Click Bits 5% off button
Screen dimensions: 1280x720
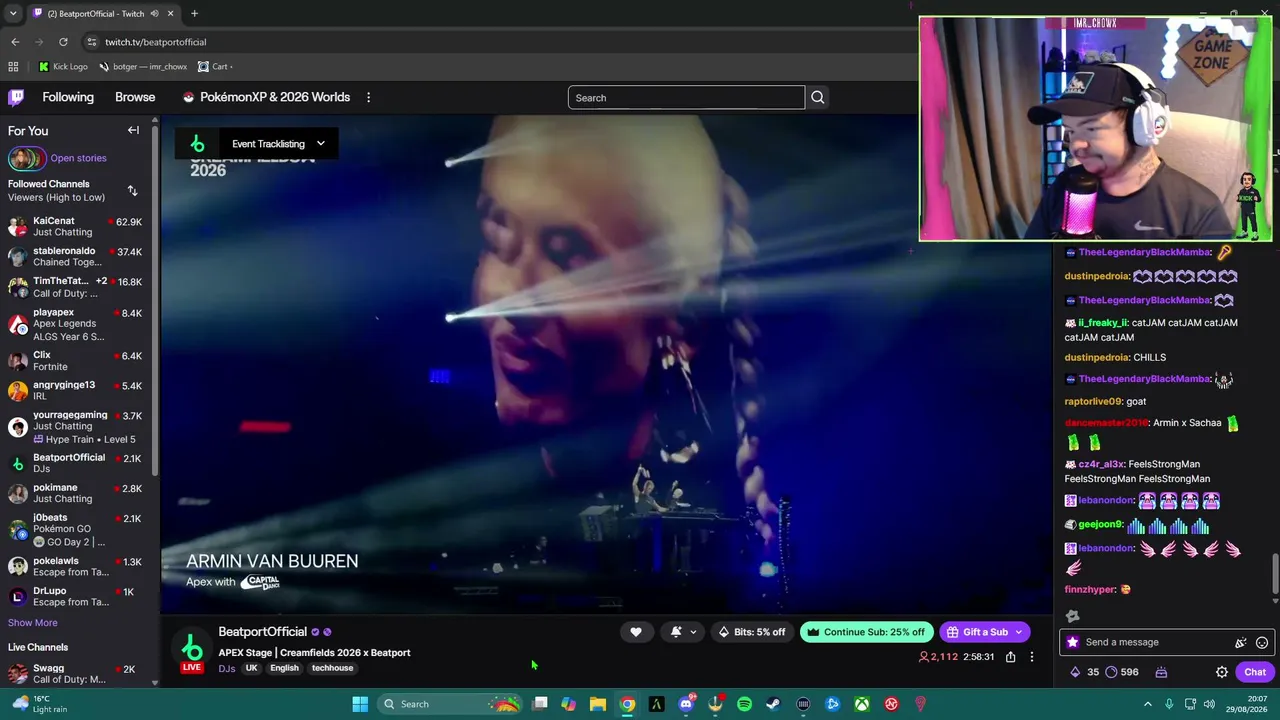[752, 632]
